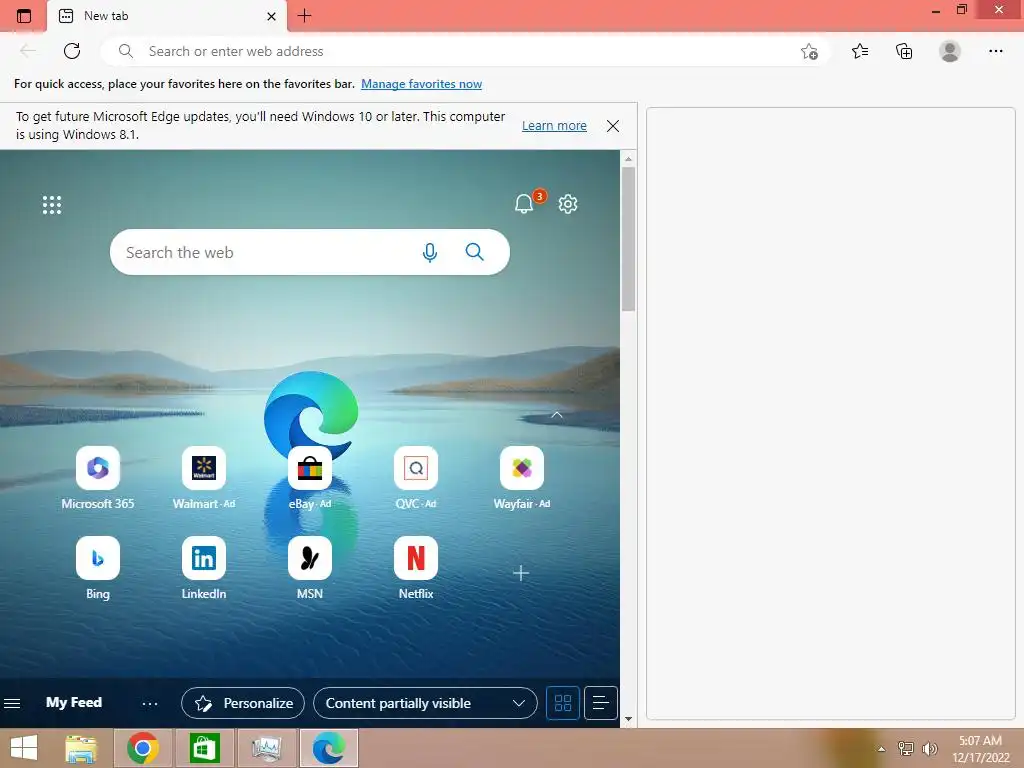This screenshot has width=1024, height=768.
Task: Click the refresh page icon
Action: coord(72,51)
